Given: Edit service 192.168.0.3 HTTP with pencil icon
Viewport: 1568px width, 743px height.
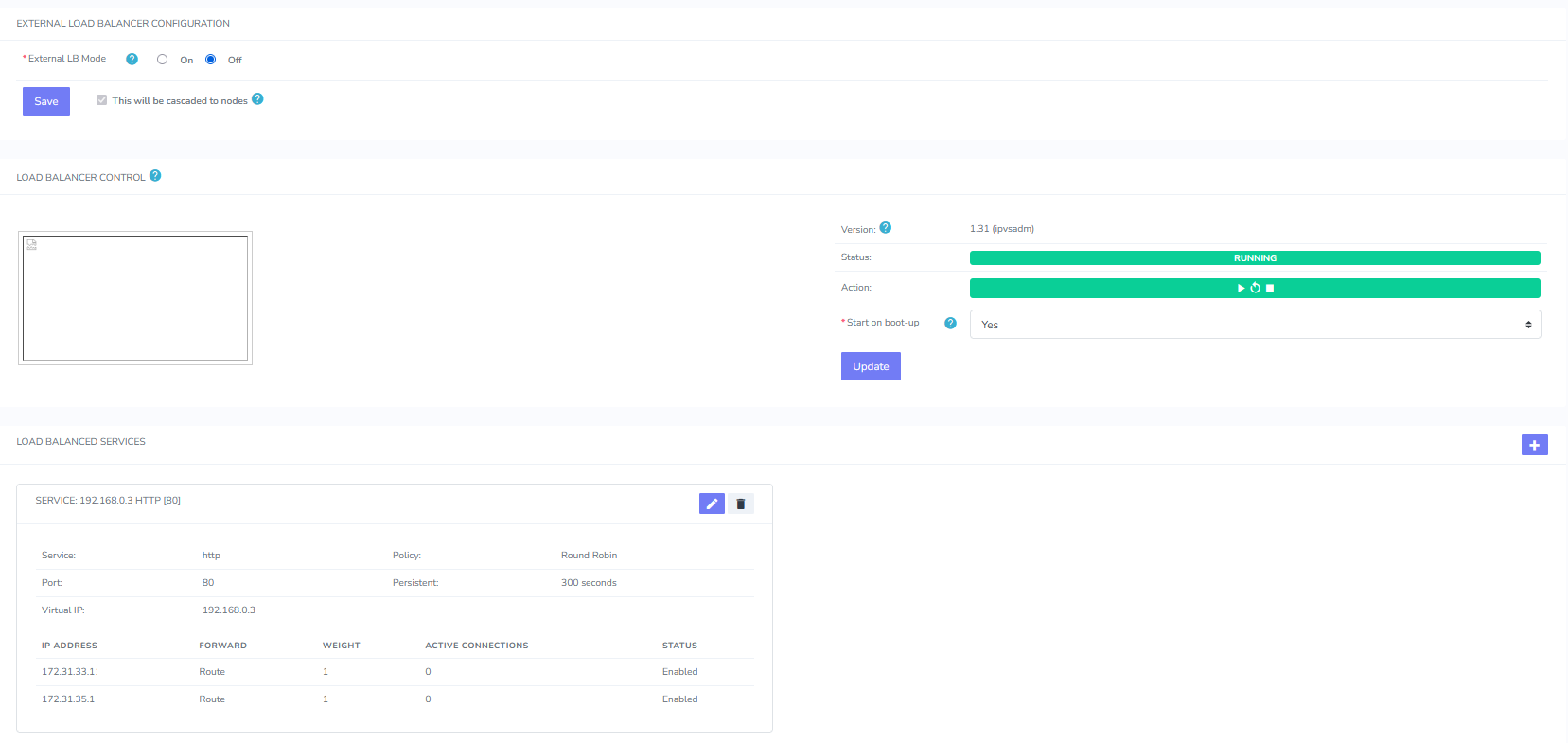Looking at the screenshot, I should click(x=712, y=504).
